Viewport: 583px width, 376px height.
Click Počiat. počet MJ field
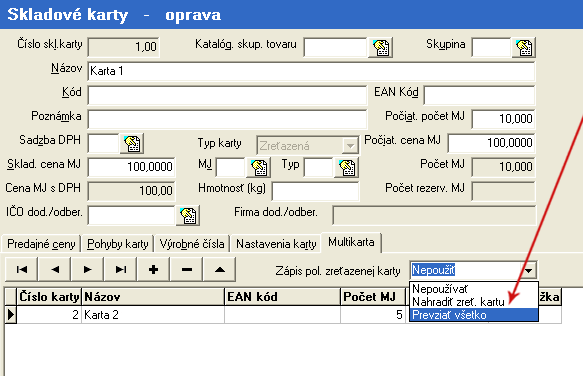pos(503,119)
